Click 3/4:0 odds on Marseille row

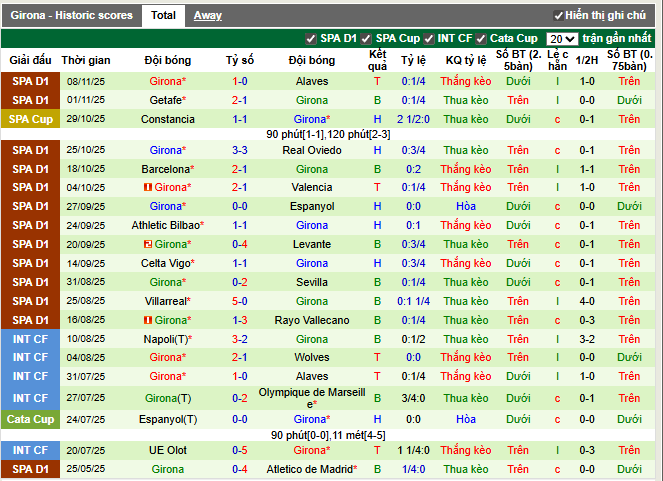point(414,398)
